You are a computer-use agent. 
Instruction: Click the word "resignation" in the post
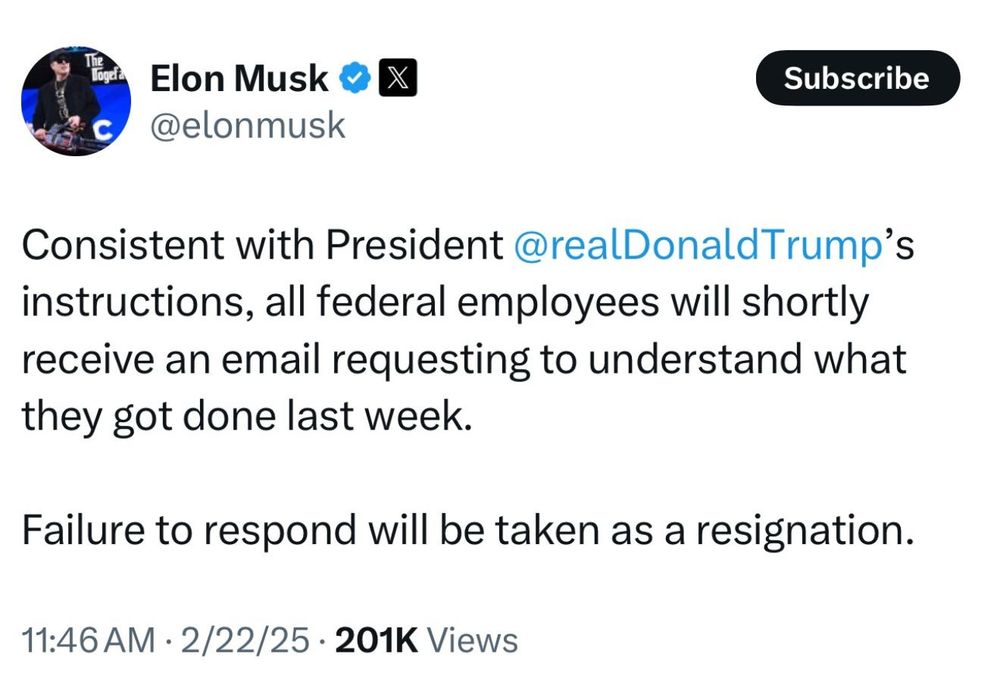(x=804, y=529)
